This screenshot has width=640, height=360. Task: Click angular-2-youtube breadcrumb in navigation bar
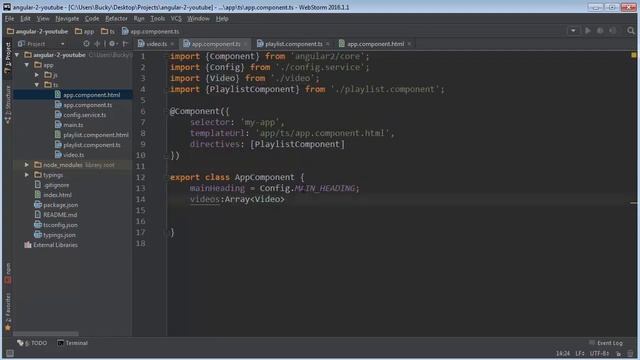38,31
